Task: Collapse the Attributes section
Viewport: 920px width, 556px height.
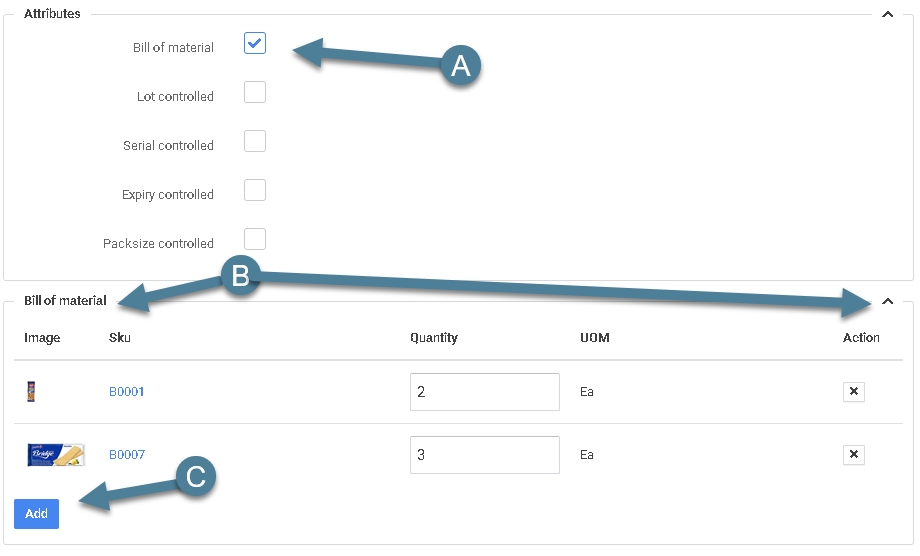Action: (888, 15)
